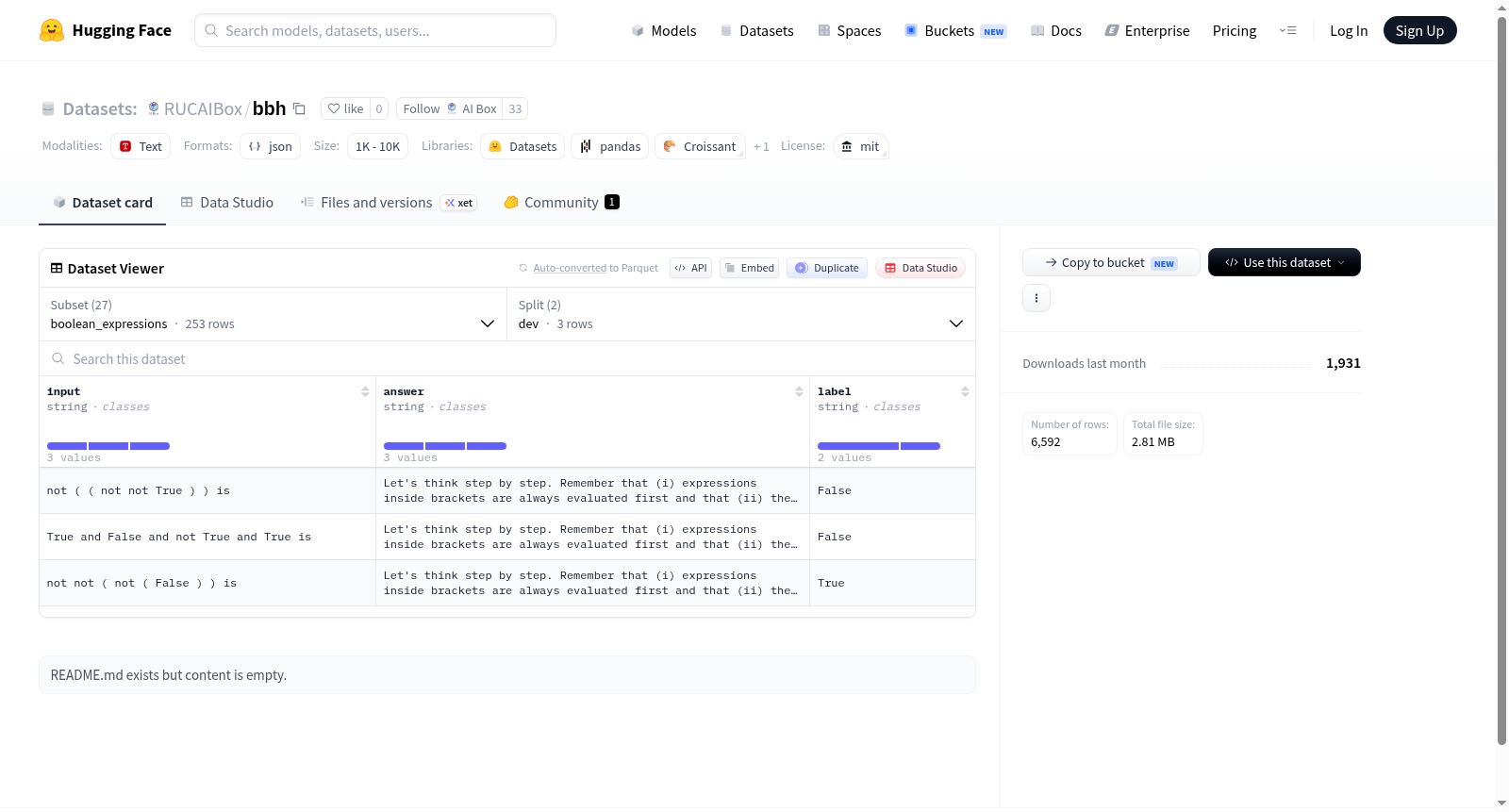1509x812 pixels.
Task: Open the Buckets page
Action: coord(955,30)
